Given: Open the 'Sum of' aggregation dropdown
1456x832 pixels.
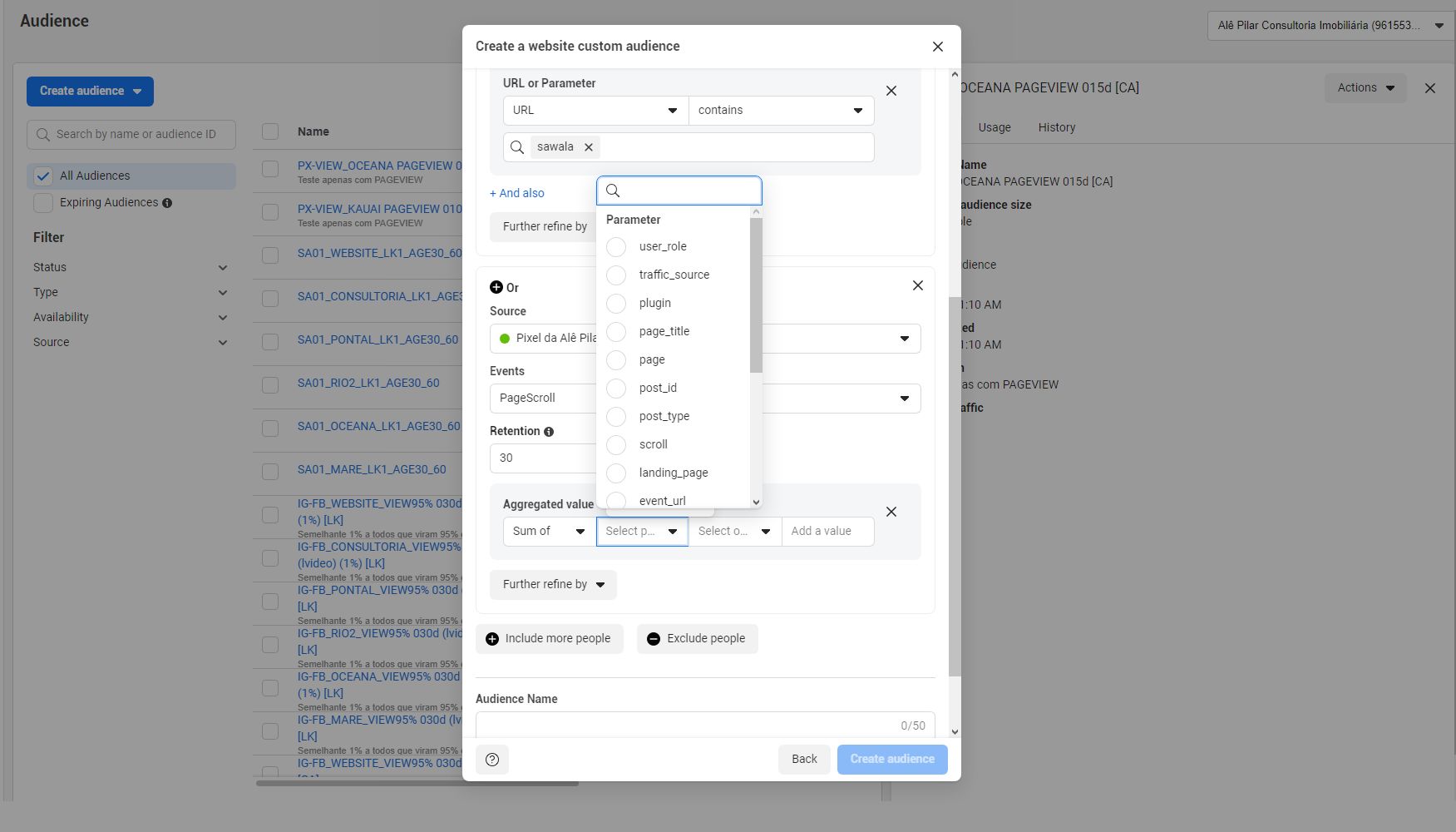Looking at the screenshot, I should [x=549, y=532].
